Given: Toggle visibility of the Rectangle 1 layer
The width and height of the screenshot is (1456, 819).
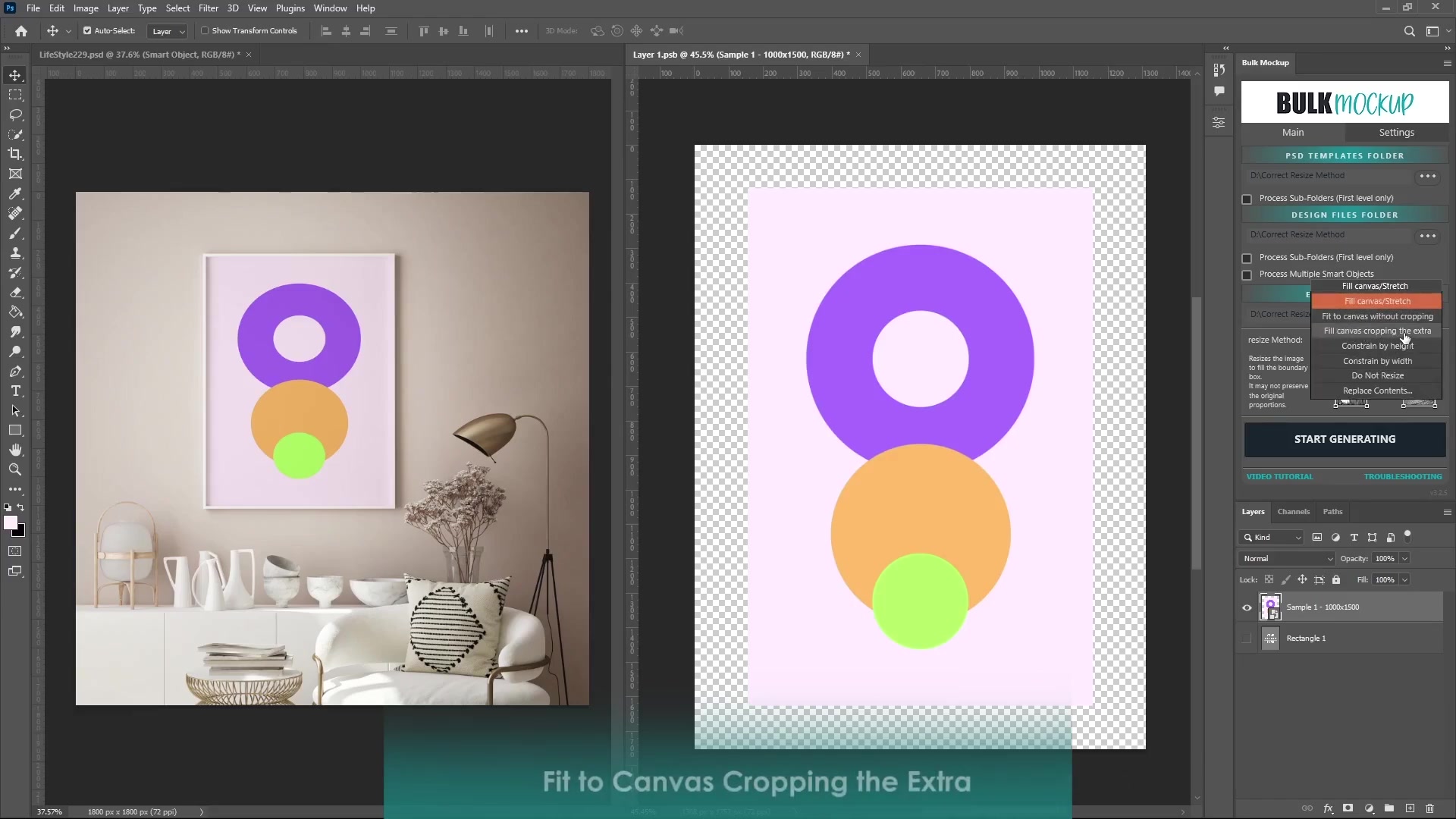Looking at the screenshot, I should [1246, 638].
